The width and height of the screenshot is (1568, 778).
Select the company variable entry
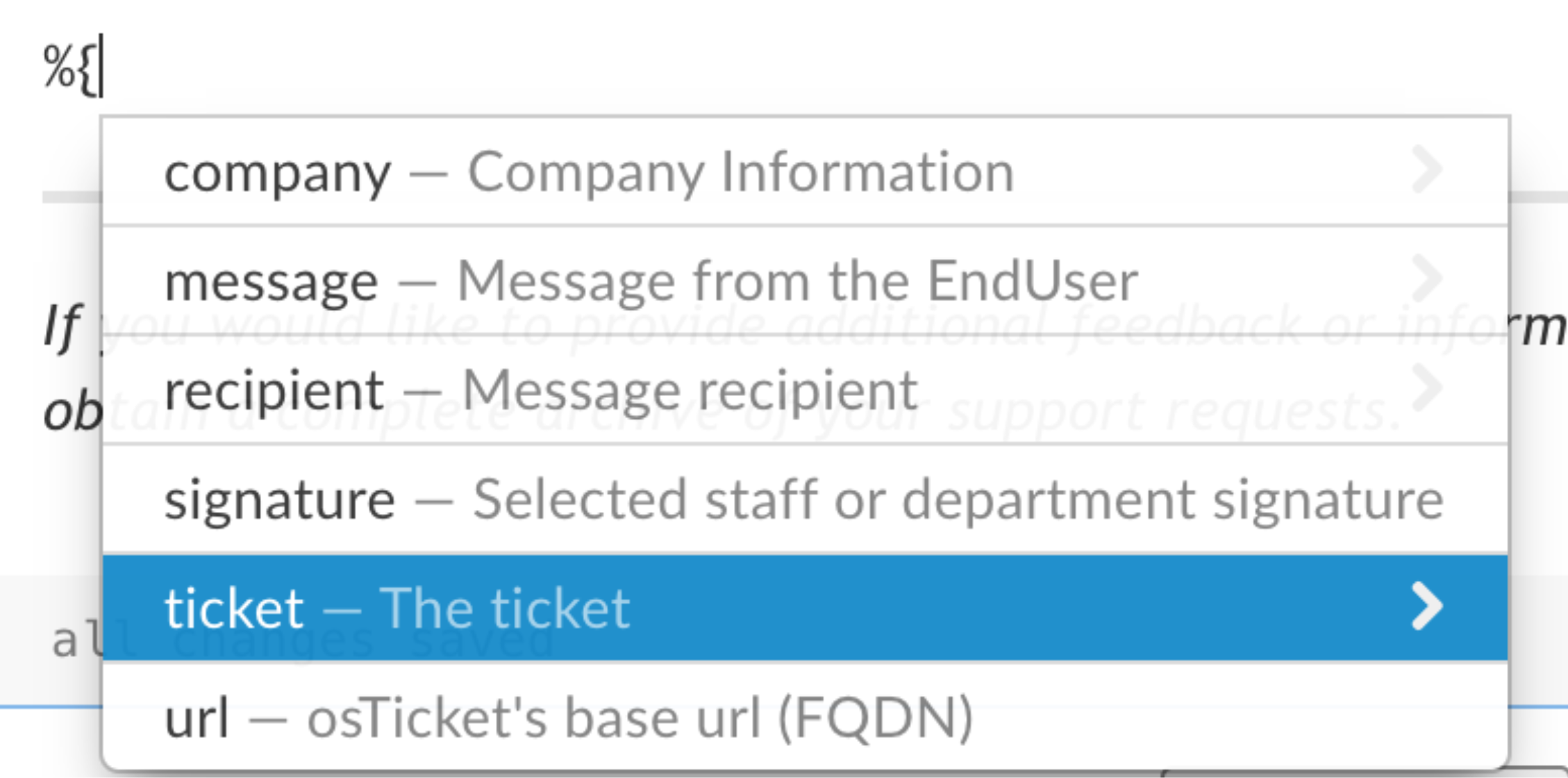(278, 172)
